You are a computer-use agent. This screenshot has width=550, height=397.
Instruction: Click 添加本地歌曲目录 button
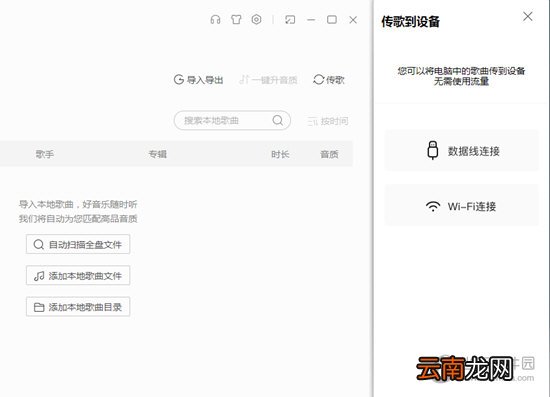78,307
